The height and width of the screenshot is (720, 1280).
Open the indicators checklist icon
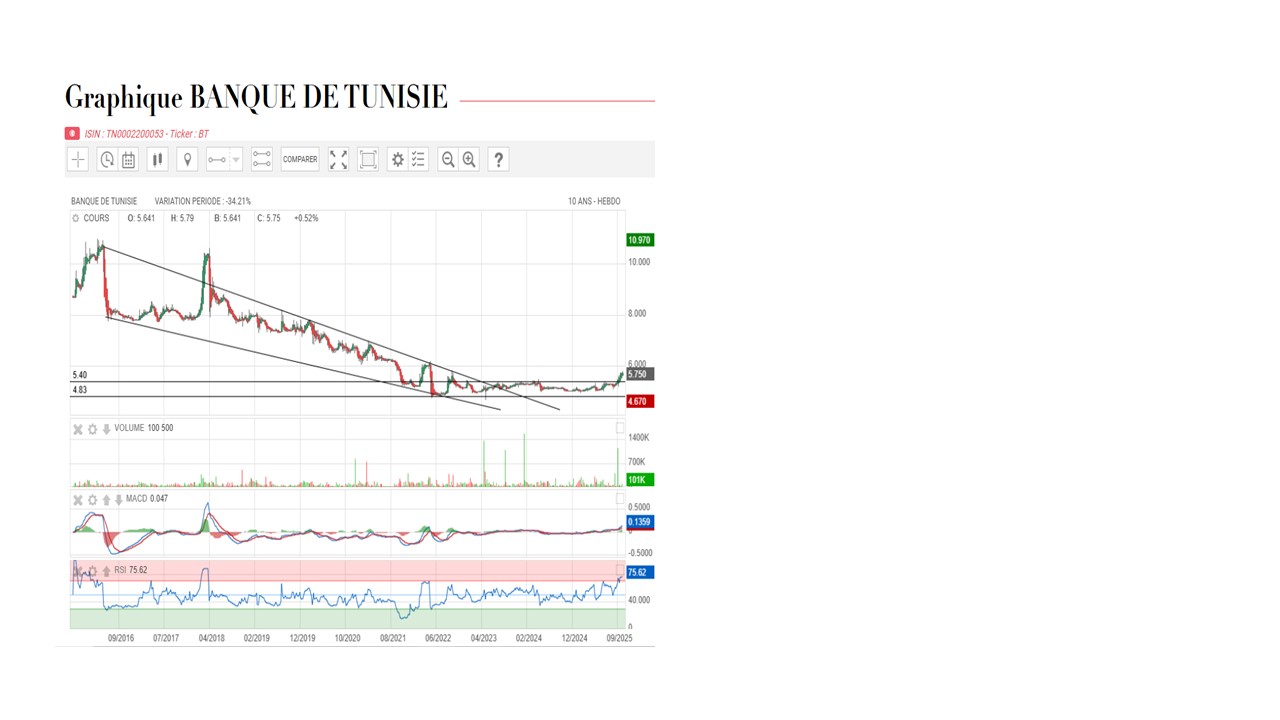coord(418,160)
